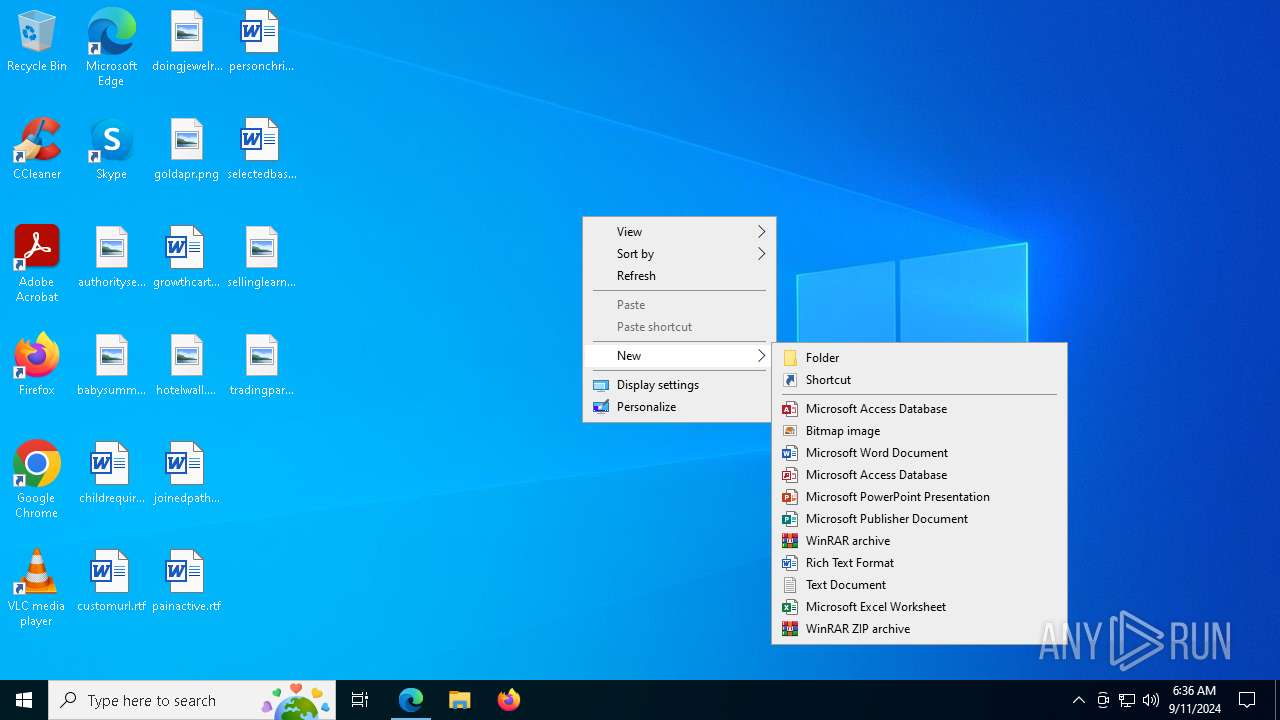The width and height of the screenshot is (1280, 720).
Task: Expand the New submenu entry
Action: pos(679,356)
